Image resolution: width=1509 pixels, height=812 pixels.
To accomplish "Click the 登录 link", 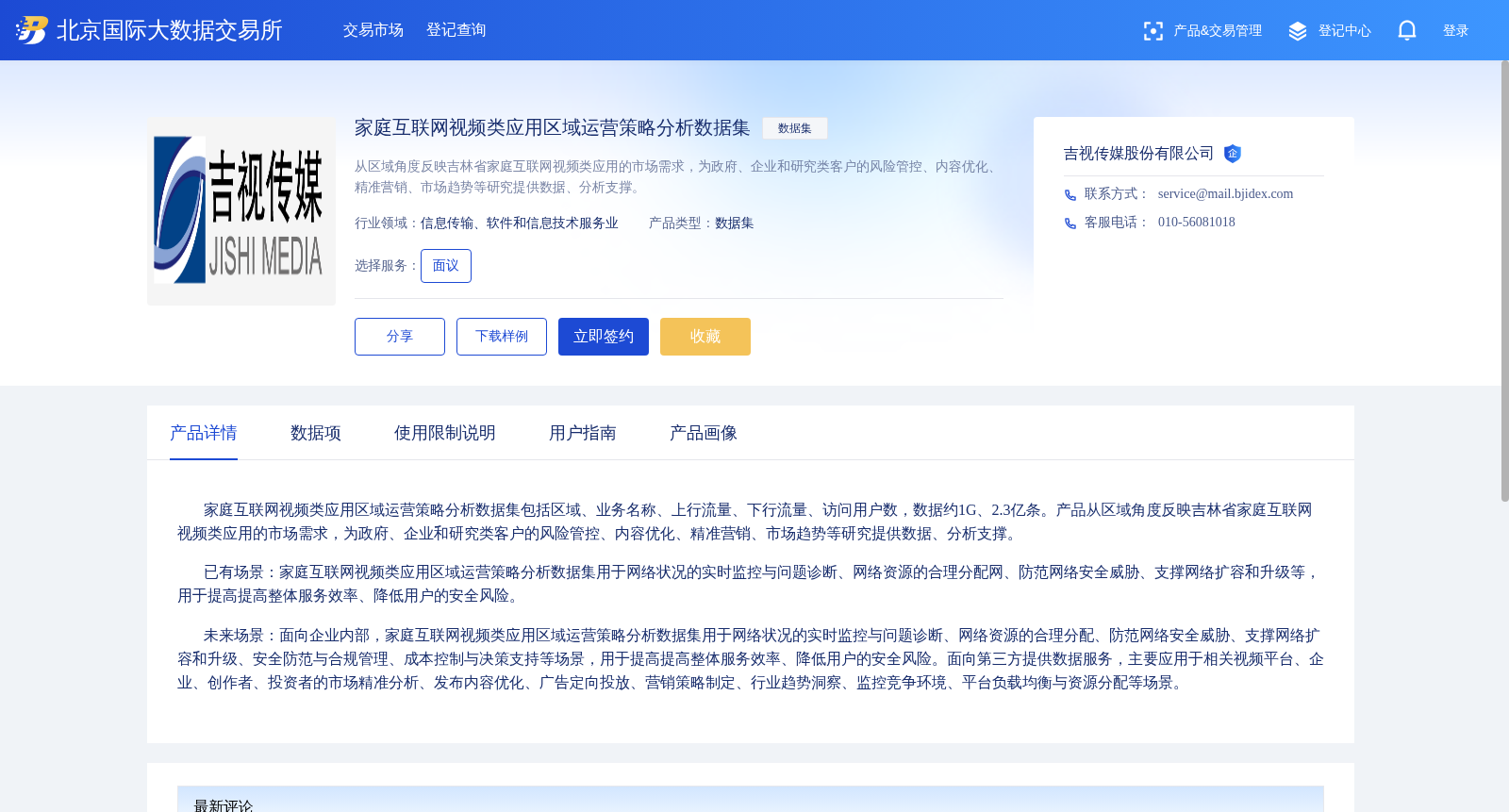I will [x=1455, y=31].
